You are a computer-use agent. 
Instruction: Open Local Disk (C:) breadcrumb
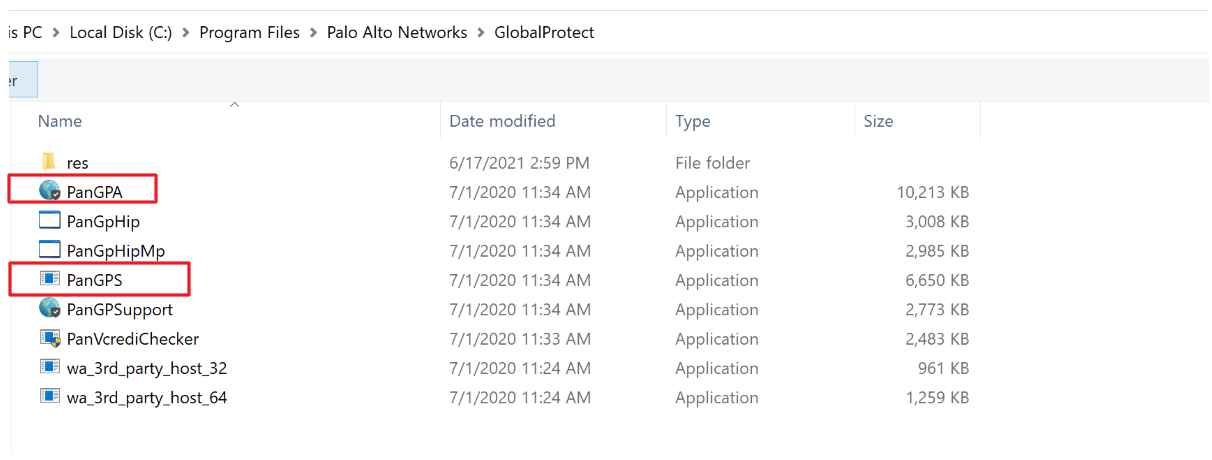coord(121,33)
